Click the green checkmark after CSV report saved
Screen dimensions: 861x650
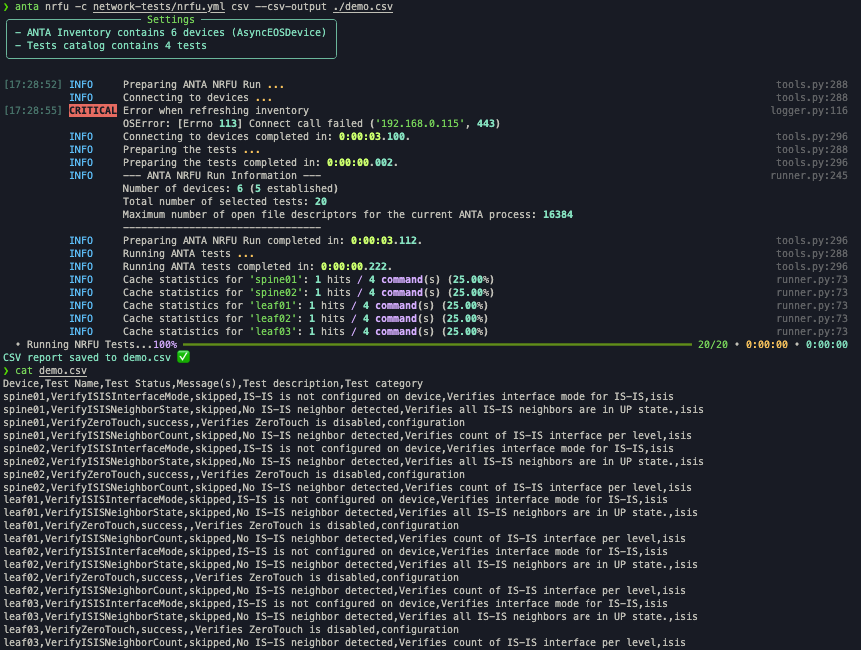(183, 357)
